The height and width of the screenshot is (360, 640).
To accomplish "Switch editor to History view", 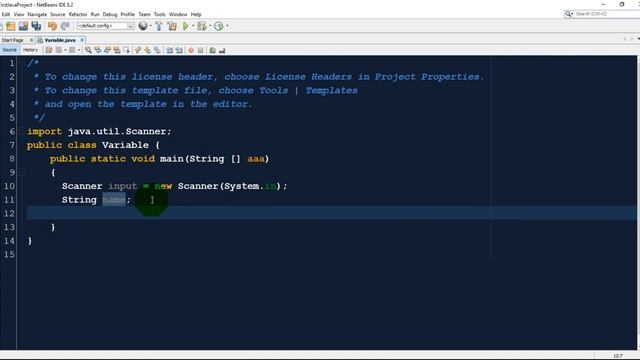I will [30, 50].
